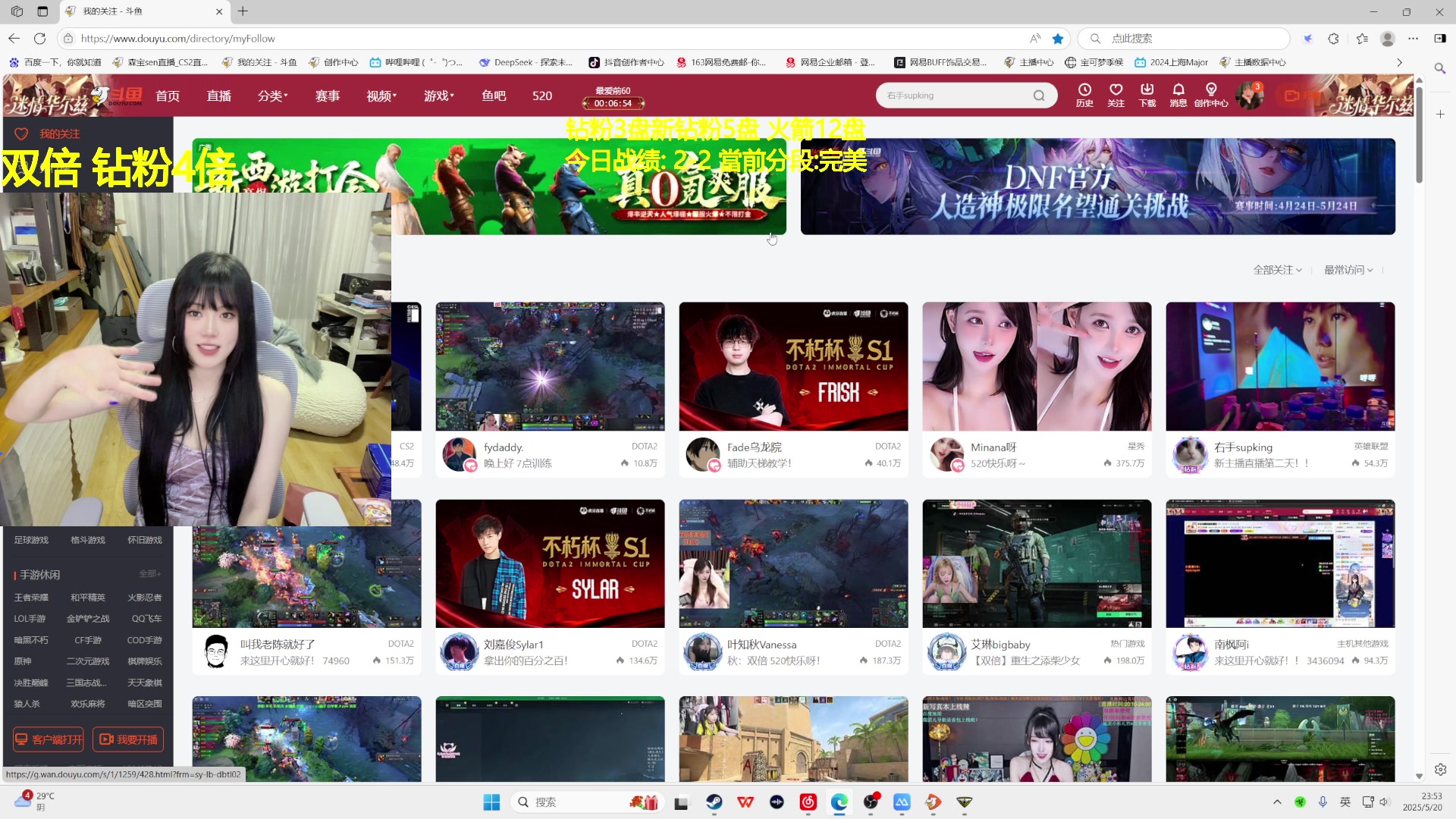Click the user avatar in Douyu header
Image resolution: width=1456 pixels, height=819 pixels.
(1248, 96)
